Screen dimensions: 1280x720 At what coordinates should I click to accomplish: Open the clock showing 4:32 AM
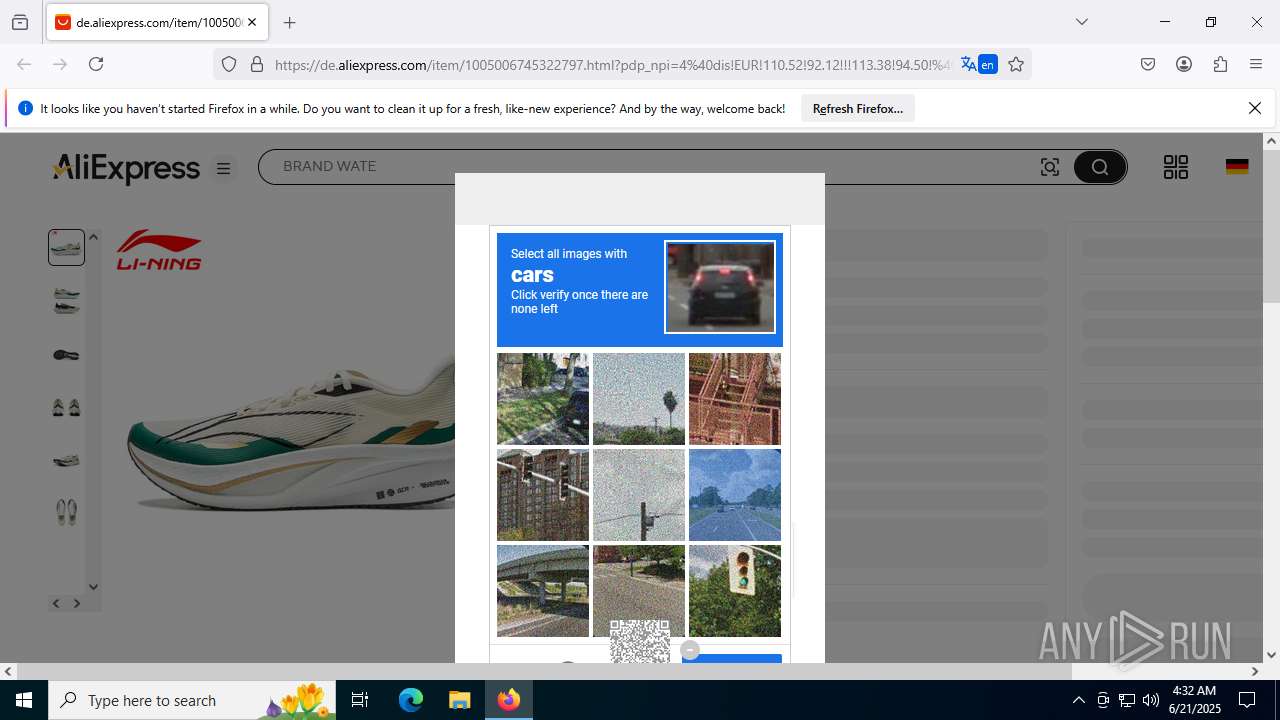pos(1195,700)
